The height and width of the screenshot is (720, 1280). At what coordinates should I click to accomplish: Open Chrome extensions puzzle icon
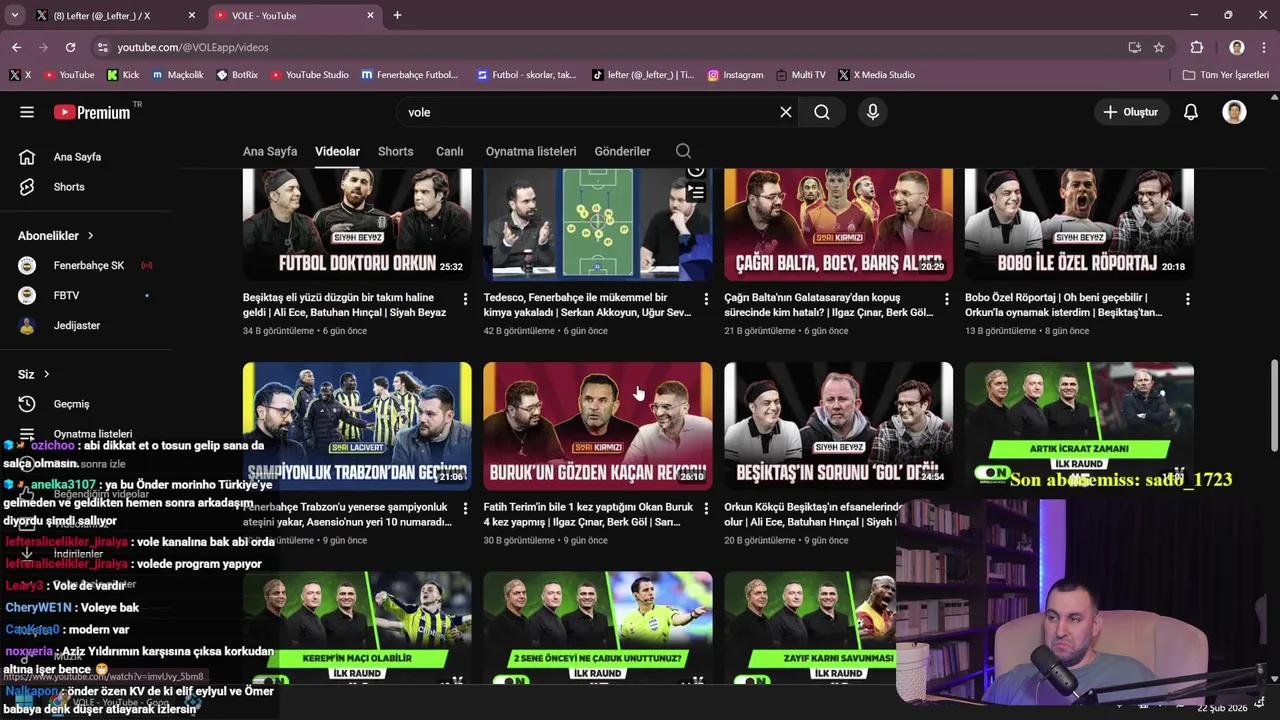pos(1197,47)
